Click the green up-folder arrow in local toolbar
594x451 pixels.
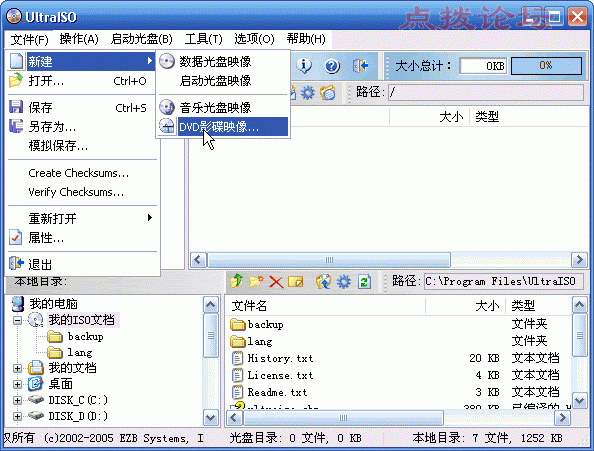[x=237, y=281]
